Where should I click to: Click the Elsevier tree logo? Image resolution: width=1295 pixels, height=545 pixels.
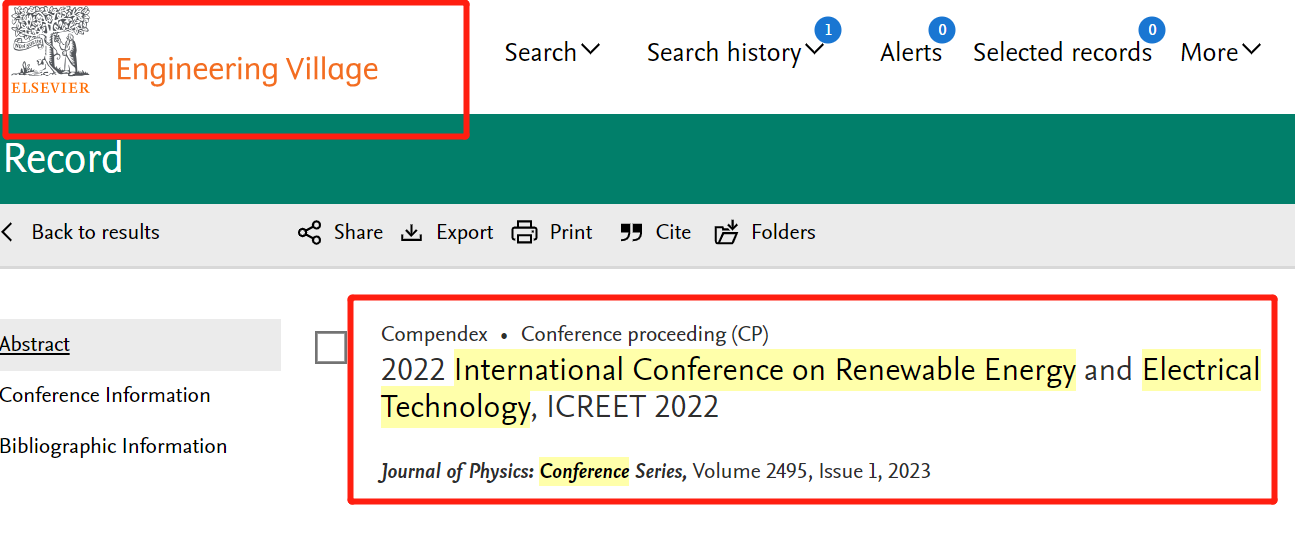50,50
